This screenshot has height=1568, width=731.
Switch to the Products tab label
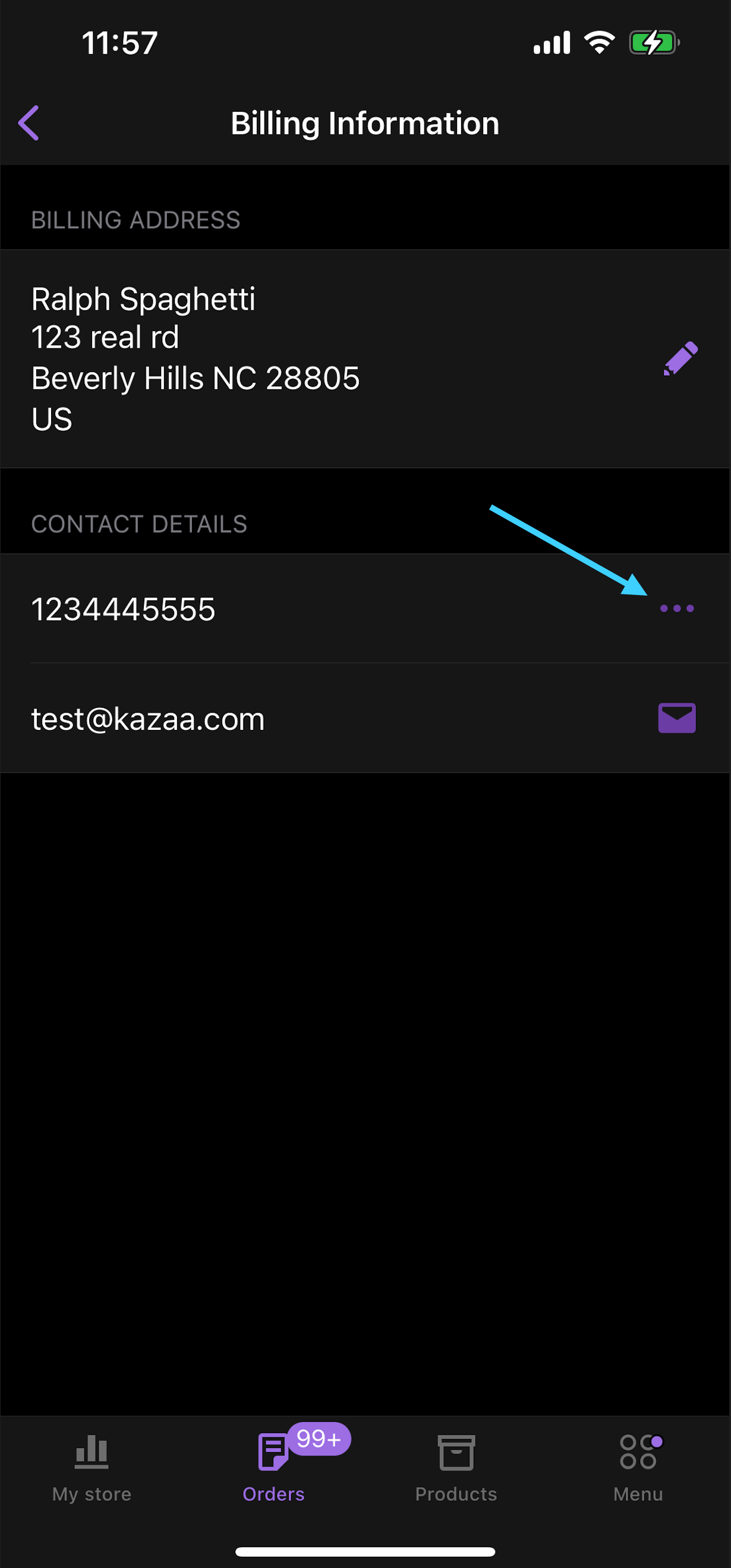point(456,1494)
